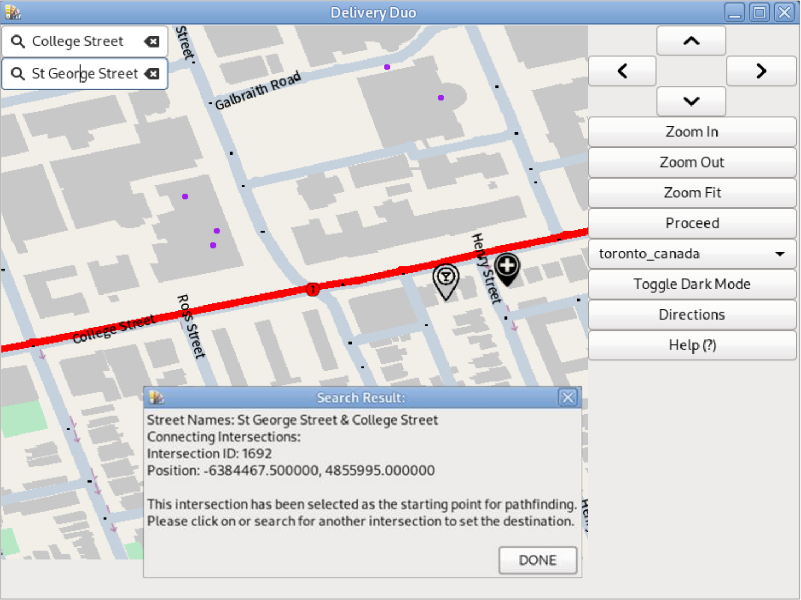Click Zoom Fit to fit the map

691,193
